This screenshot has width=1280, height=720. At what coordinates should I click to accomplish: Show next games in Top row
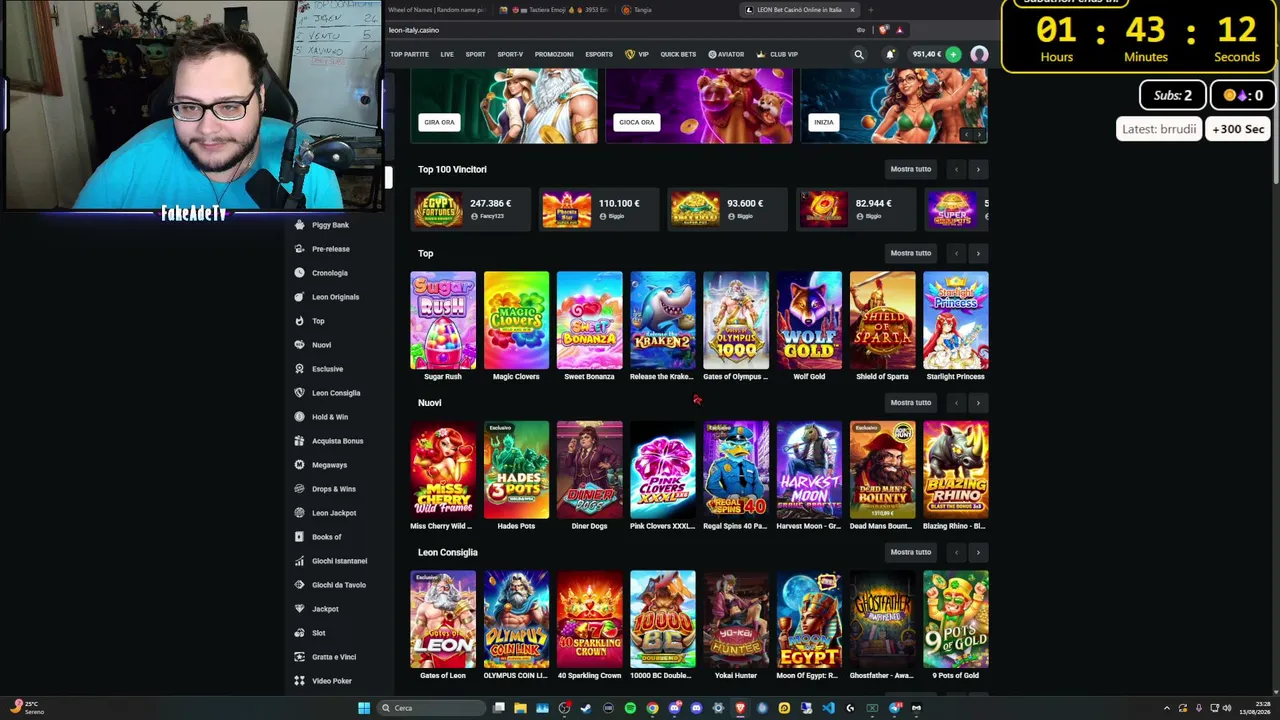(978, 253)
